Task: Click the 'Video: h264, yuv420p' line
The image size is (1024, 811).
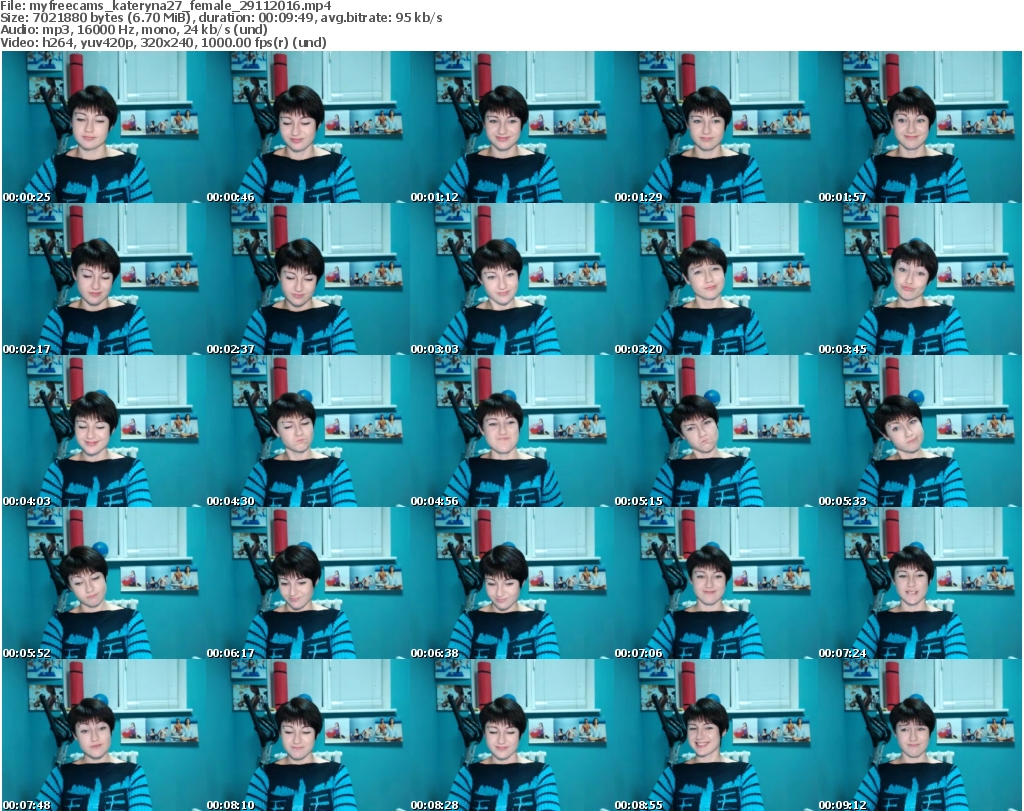Action: click(163, 42)
